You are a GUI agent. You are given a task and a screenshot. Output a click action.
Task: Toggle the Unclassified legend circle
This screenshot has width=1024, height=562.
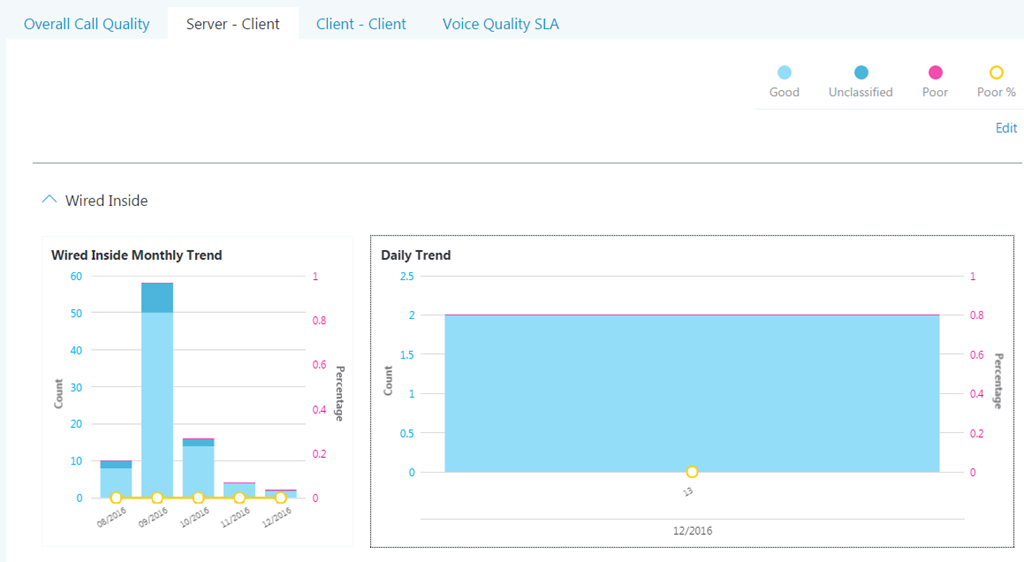pyautogui.click(x=860, y=72)
